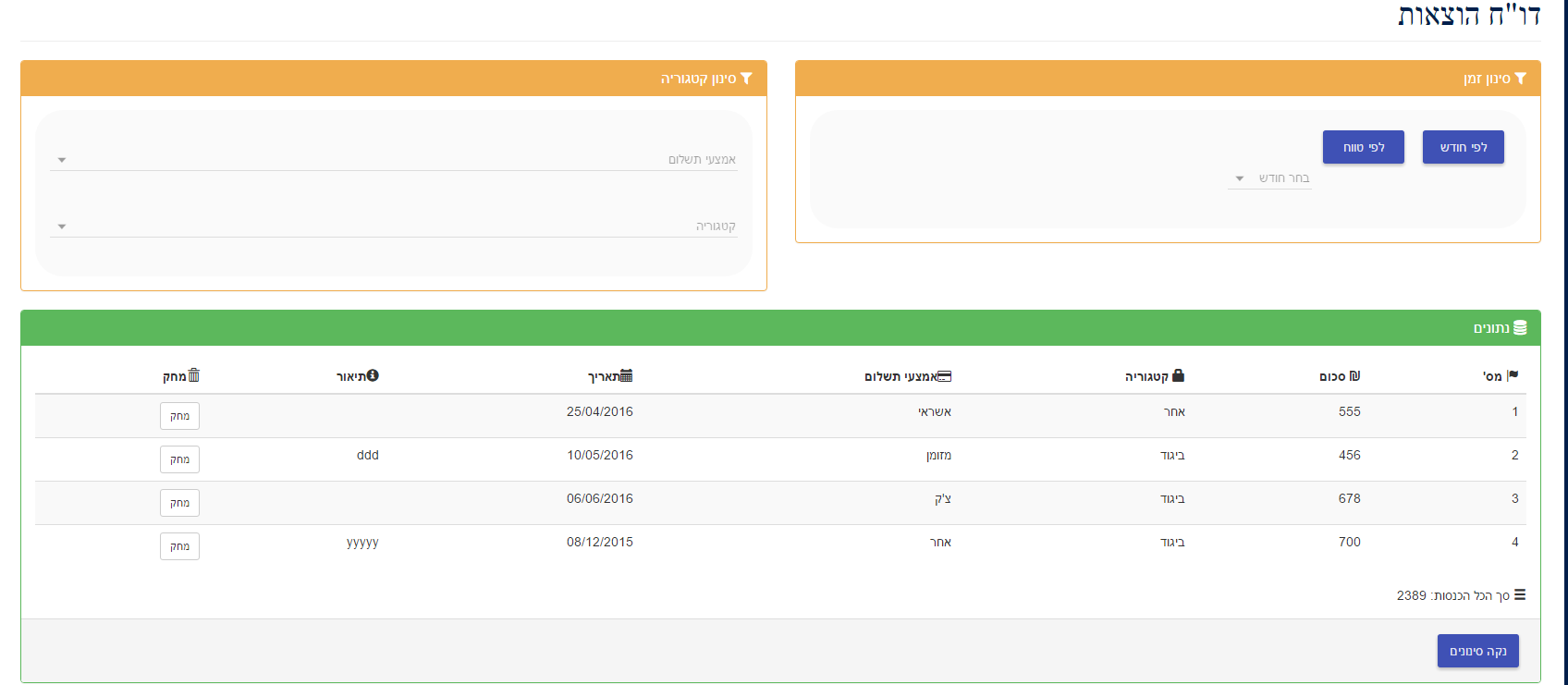Click payment method צ'ק in row 3
Screen dimensions: 1568x685
click(943, 499)
